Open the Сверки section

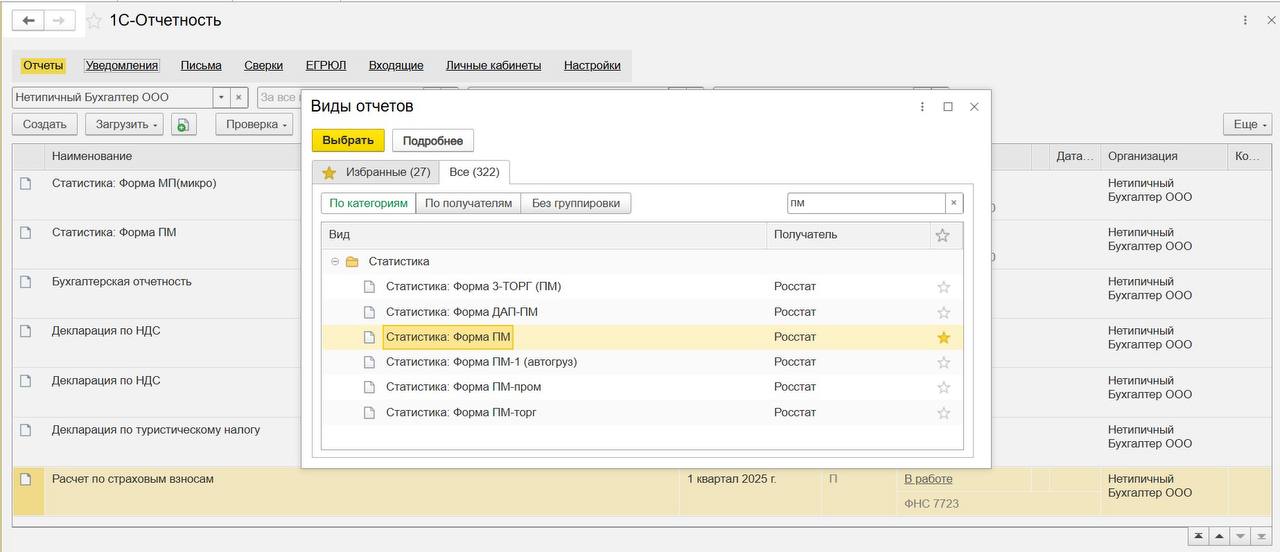point(263,65)
